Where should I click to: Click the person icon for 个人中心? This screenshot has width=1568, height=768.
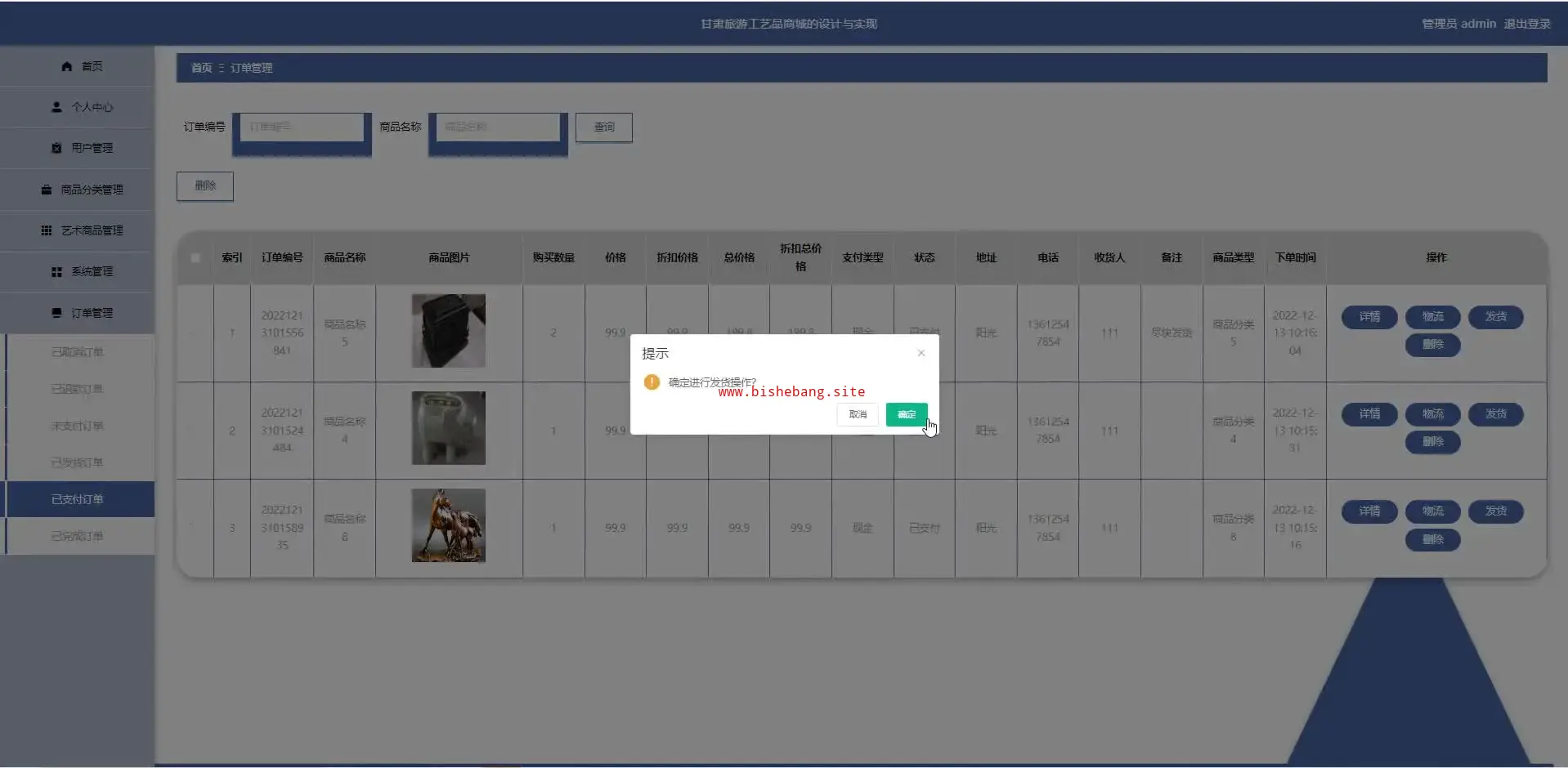click(x=56, y=107)
